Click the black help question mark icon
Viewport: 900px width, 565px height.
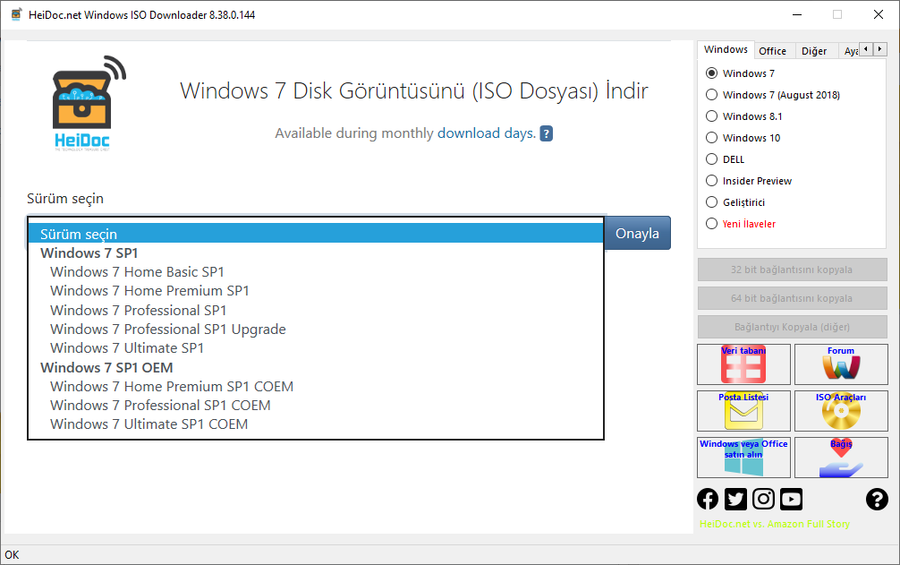pos(876,499)
